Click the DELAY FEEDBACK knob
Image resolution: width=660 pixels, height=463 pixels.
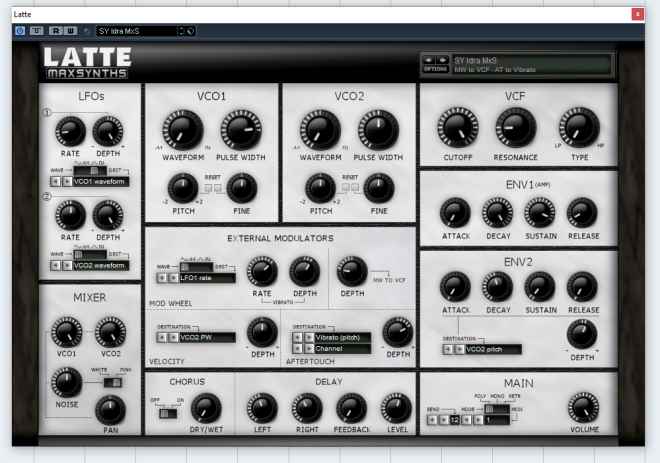click(x=351, y=408)
